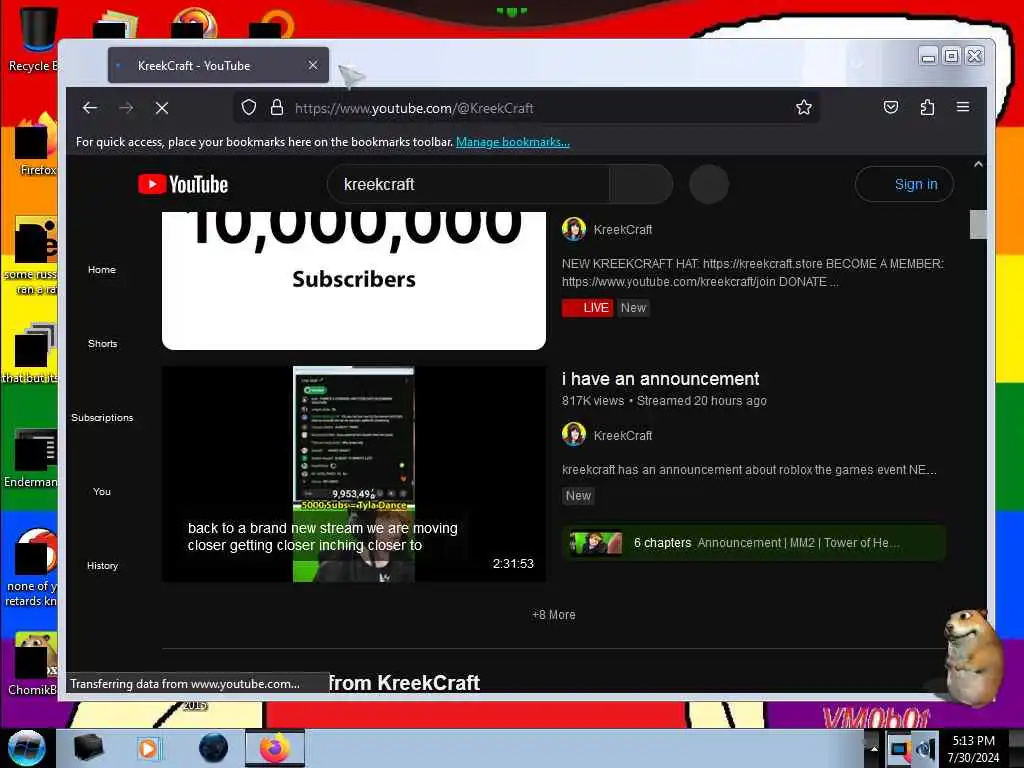Show hidden system tray icons
The height and width of the screenshot is (768, 1024).
click(874, 749)
